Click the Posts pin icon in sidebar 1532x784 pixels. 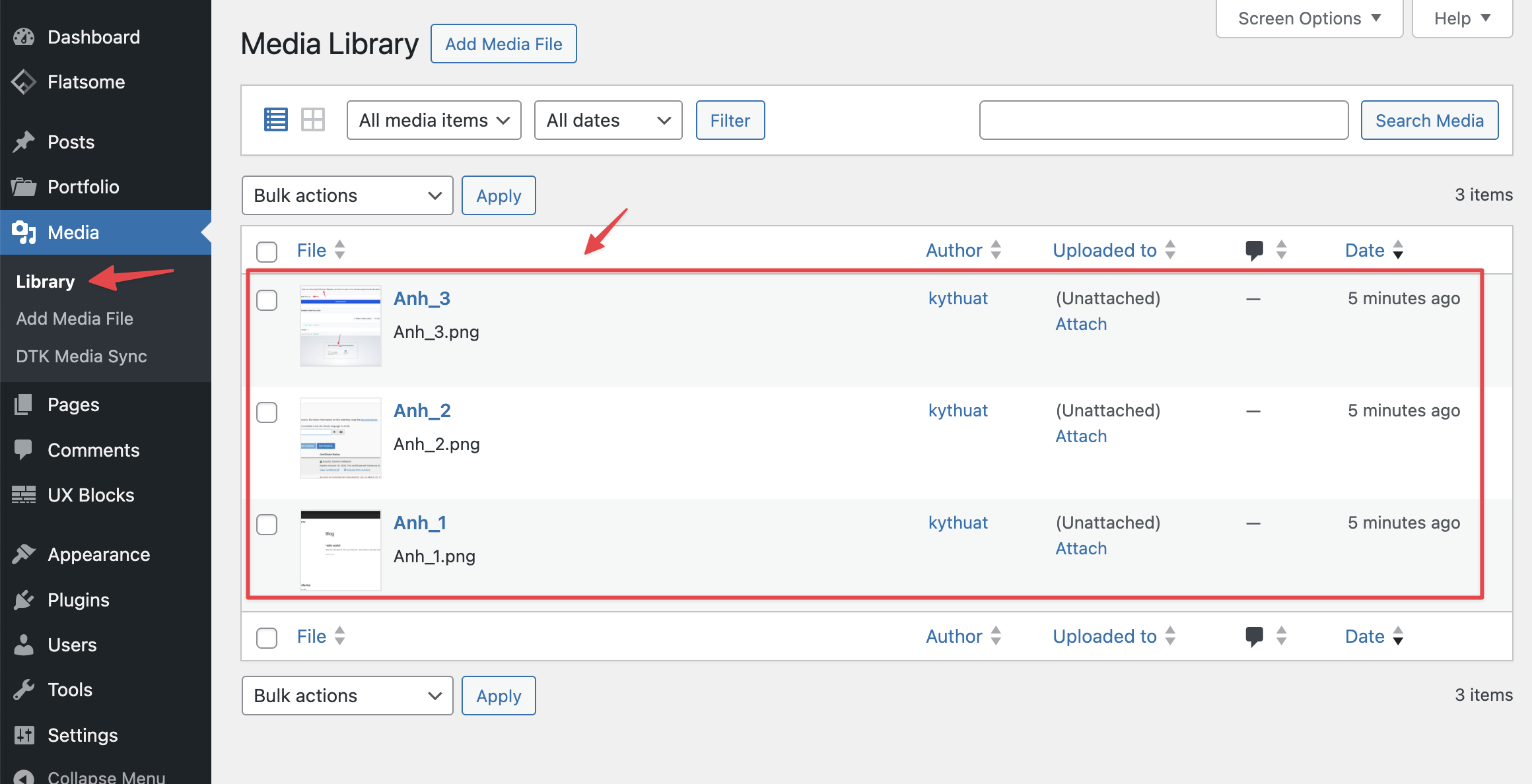pyautogui.click(x=24, y=141)
